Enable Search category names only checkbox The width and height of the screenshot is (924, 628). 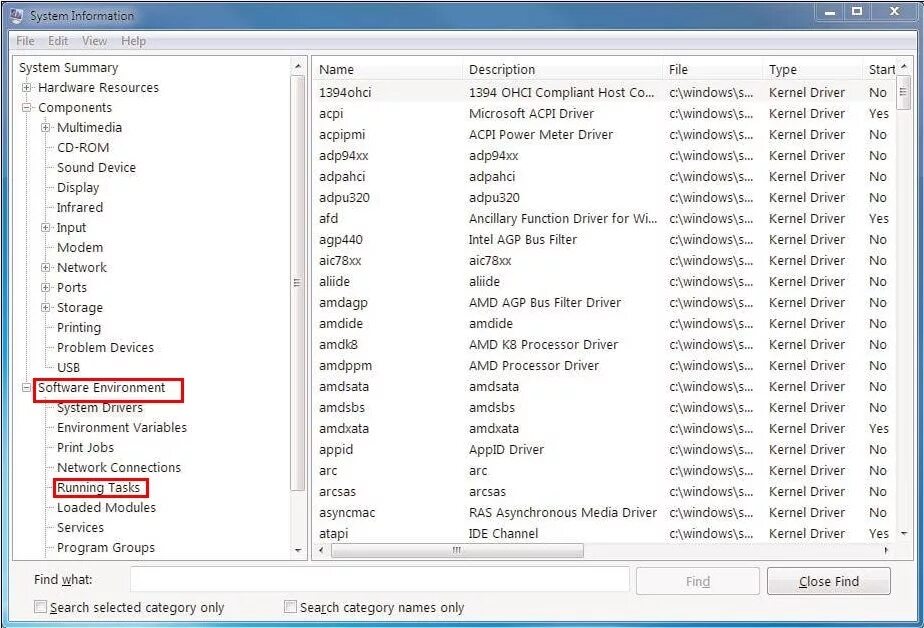tap(290, 606)
